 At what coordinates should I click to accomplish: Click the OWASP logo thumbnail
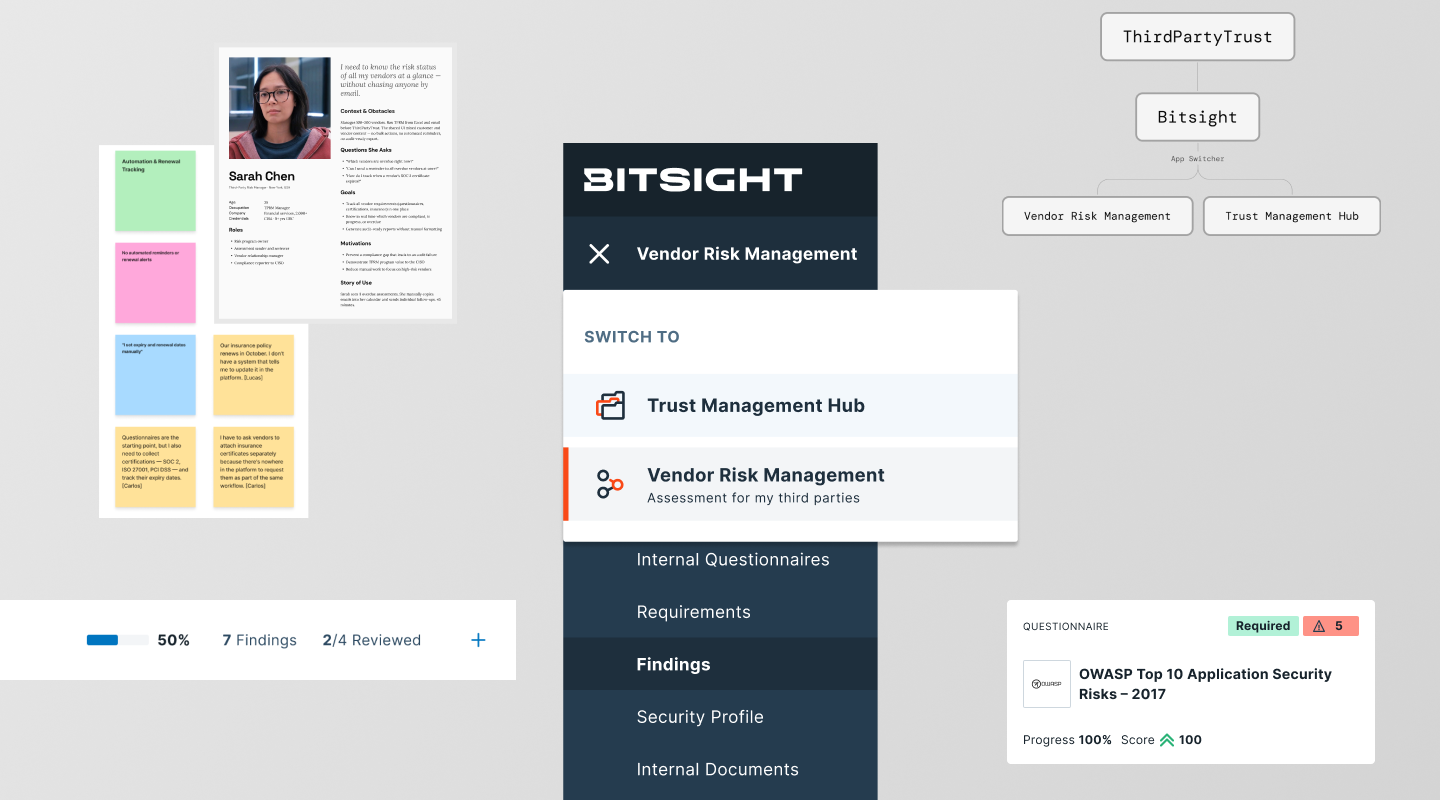click(x=1047, y=684)
